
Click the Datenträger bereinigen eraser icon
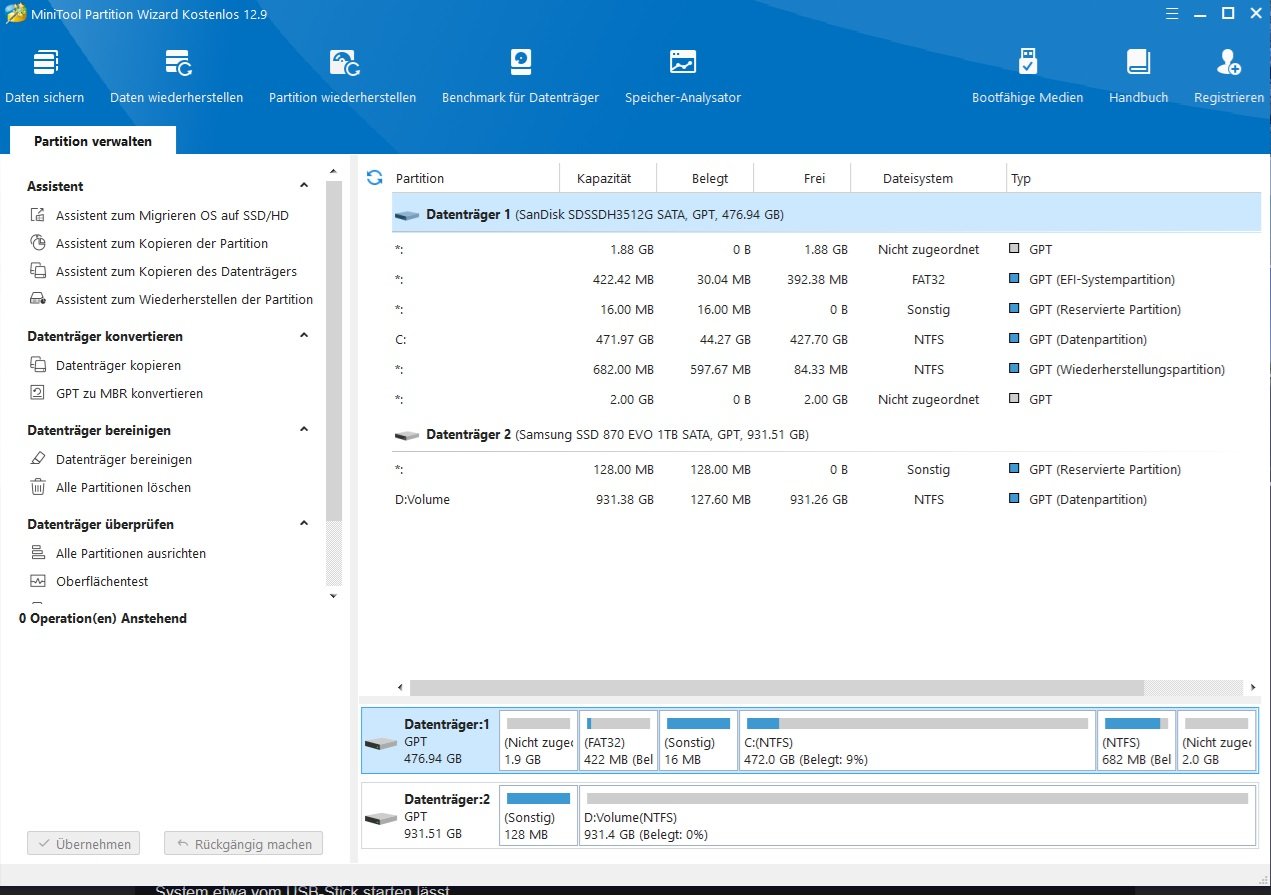coord(38,459)
